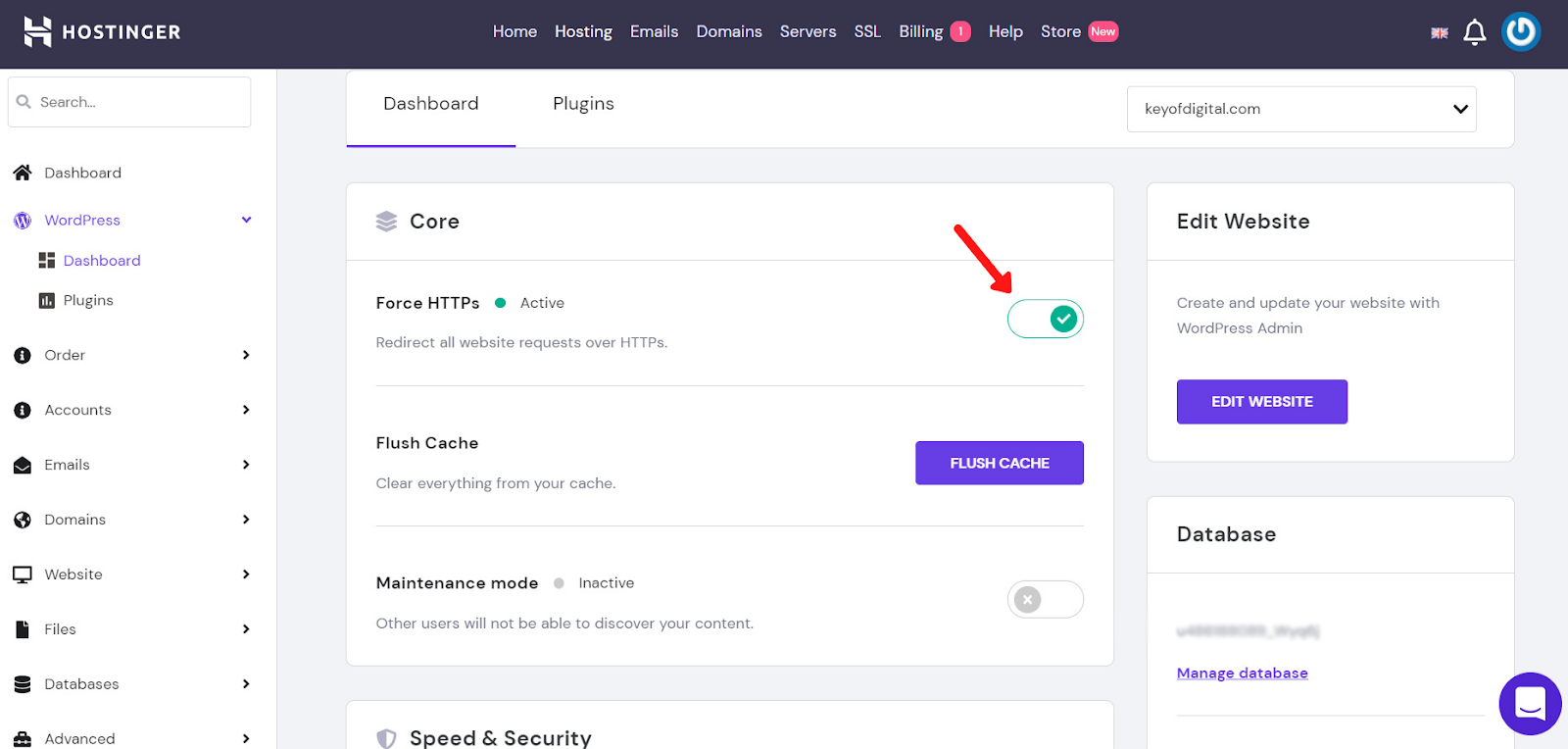Click the Core layers icon
Viewport: 1568px width, 749px height.
pos(387,222)
